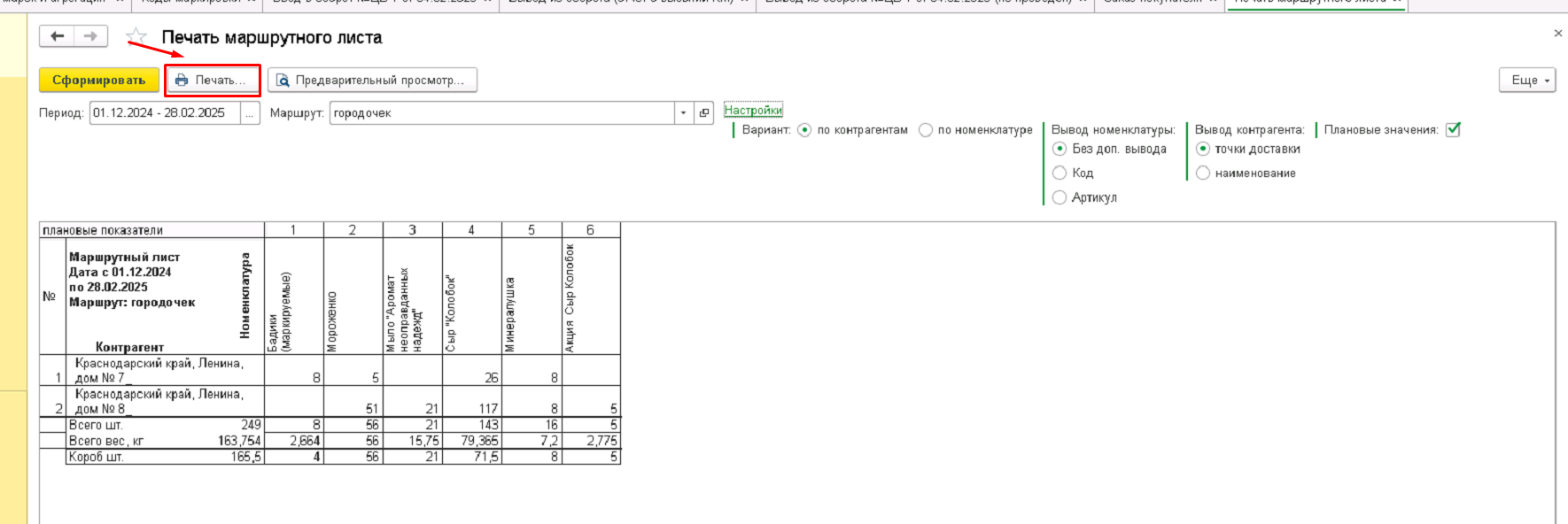The image size is (1568, 524).
Task: Close the Печать маршрутного листа form
Action: (1558, 34)
